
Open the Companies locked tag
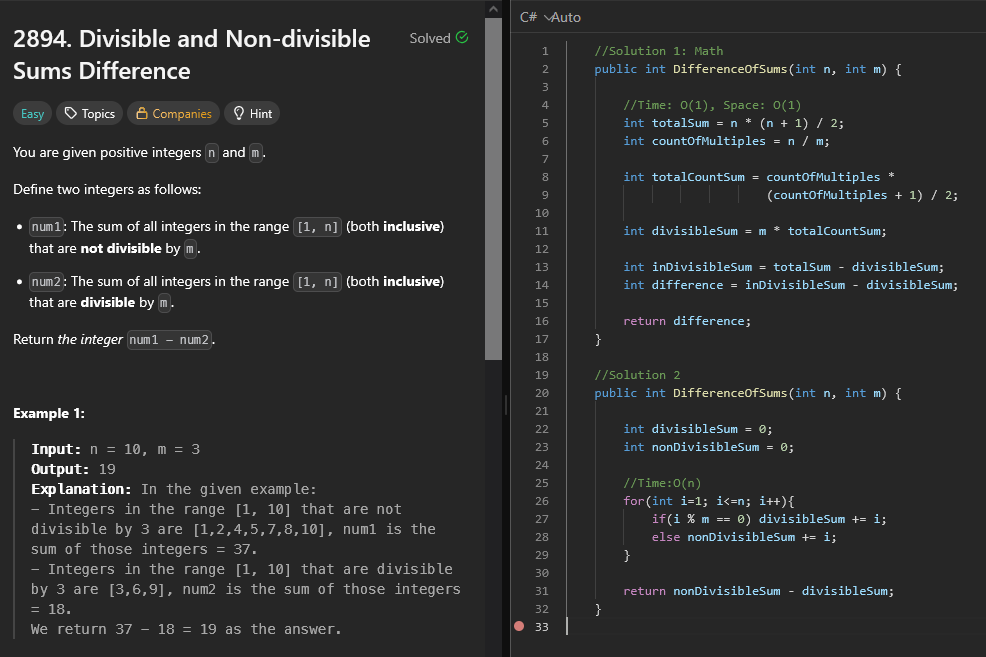click(174, 114)
